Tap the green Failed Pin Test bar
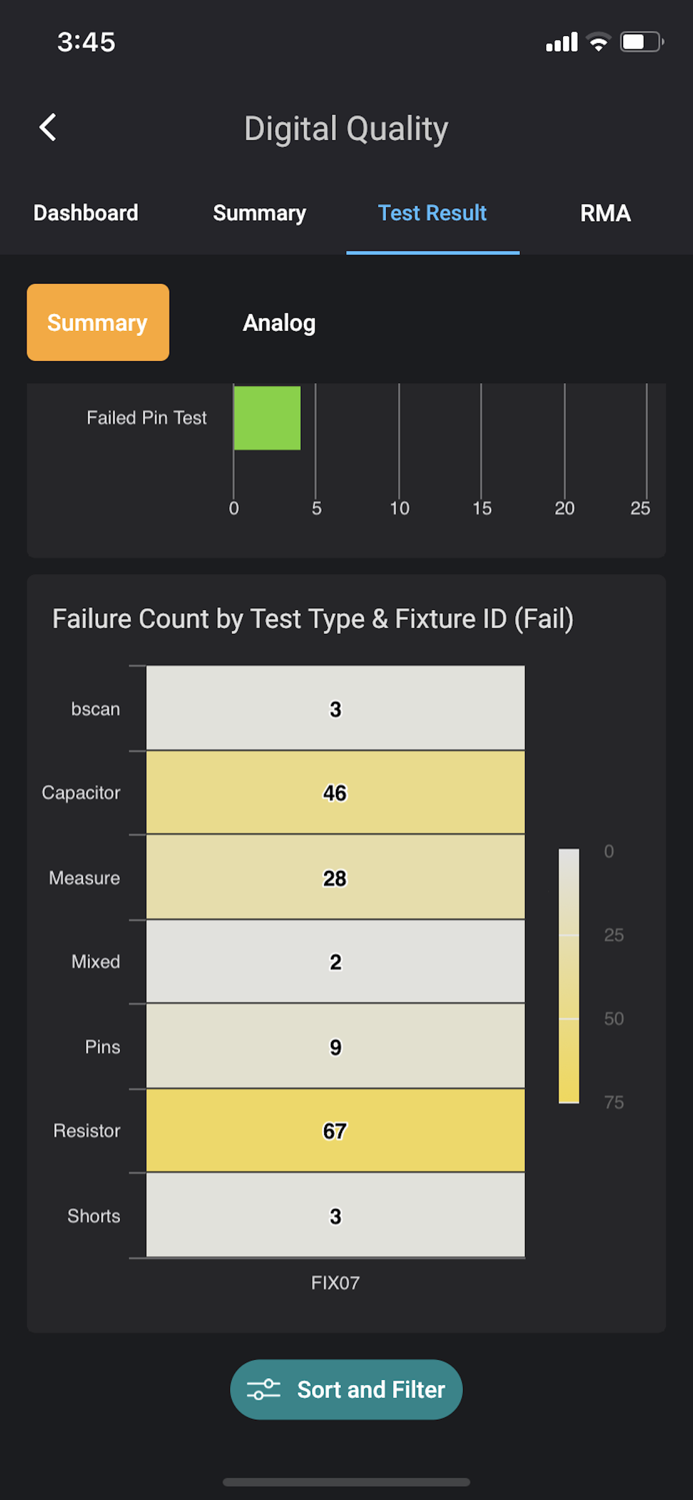 tap(267, 418)
